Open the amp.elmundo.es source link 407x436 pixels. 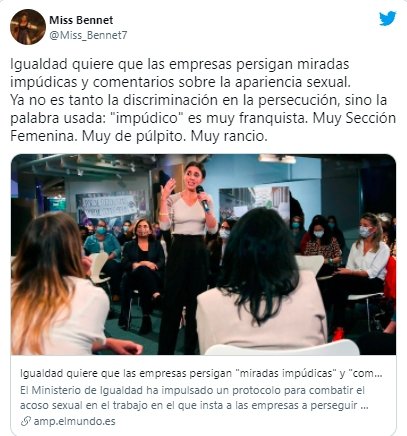[74, 421]
